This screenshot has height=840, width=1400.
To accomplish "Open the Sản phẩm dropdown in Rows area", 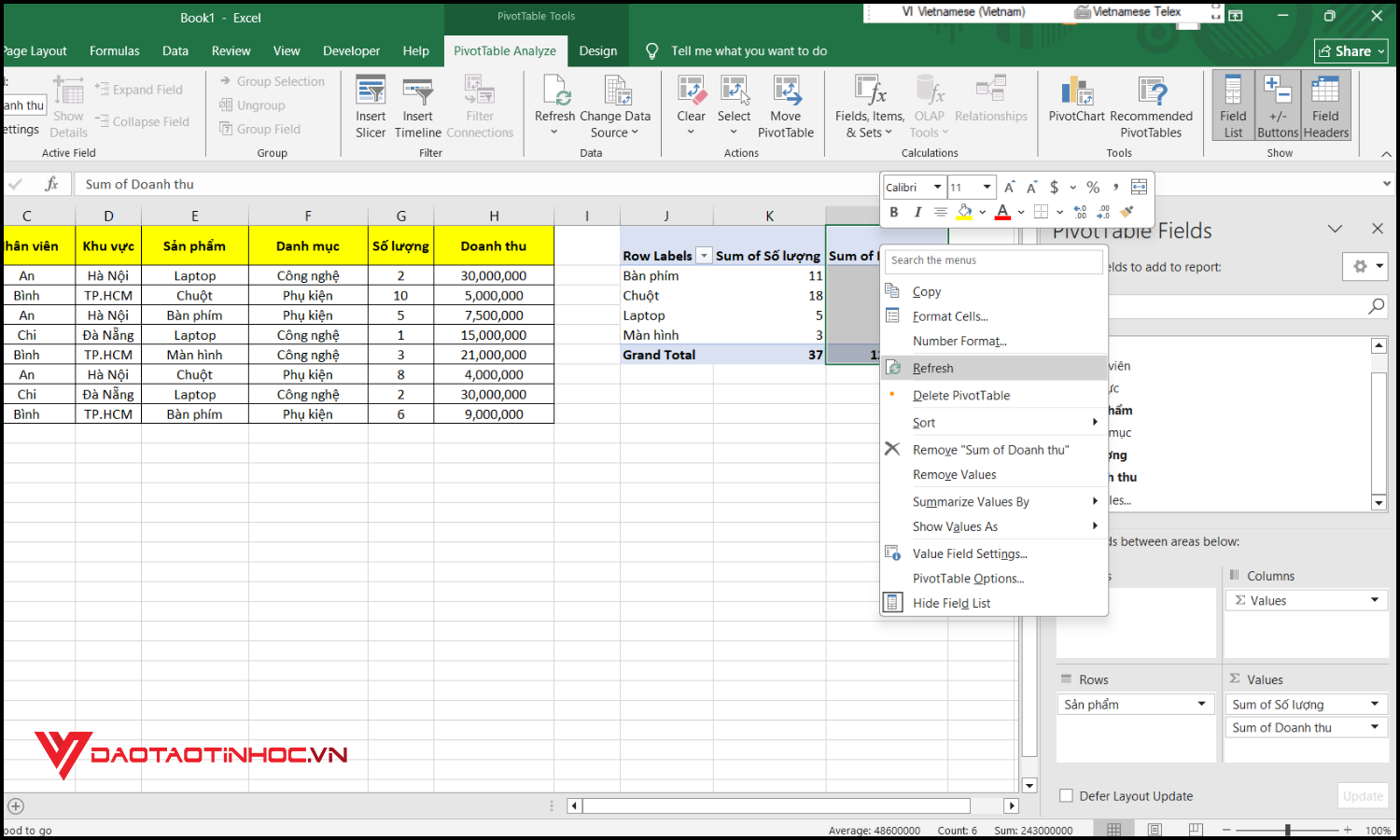I will [1200, 704].
